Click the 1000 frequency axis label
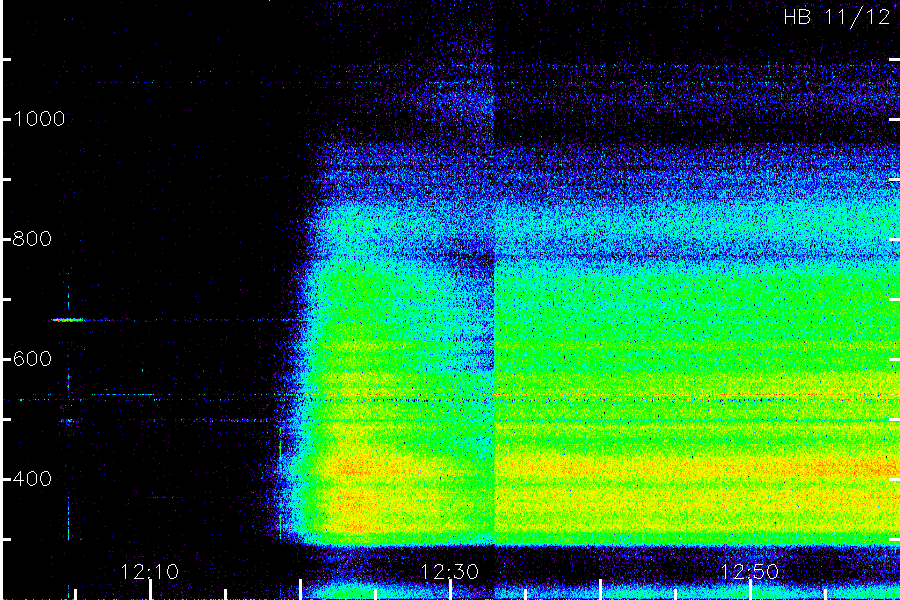The height and width of the screenshot is (600, 900). click(x=38, y=119)
